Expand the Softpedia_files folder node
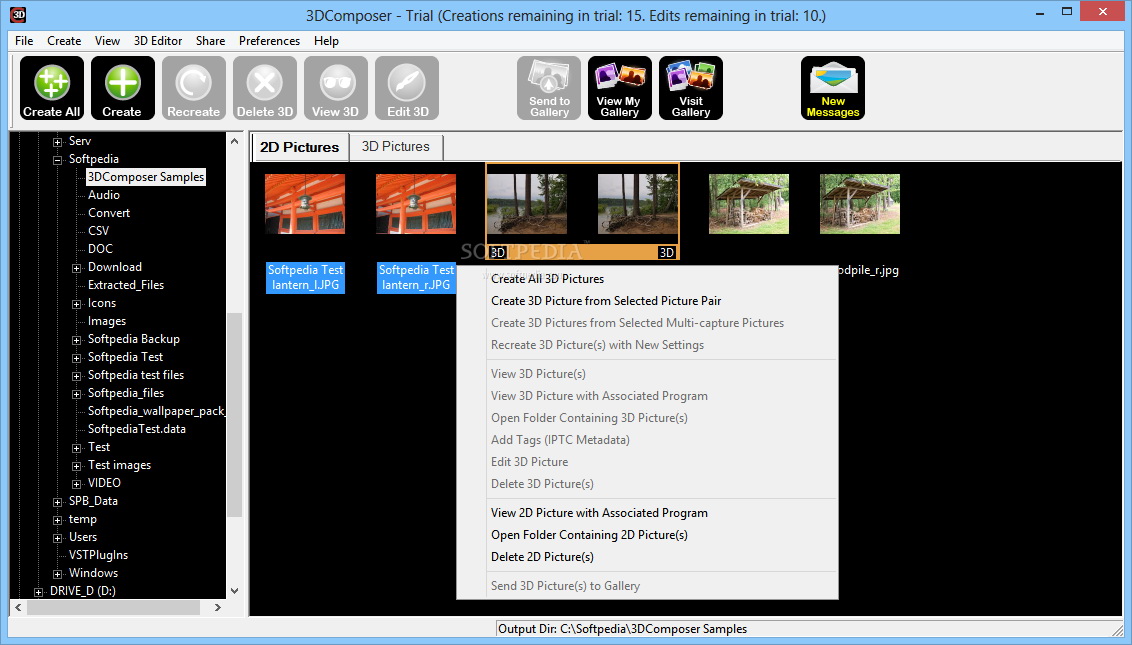Viewport: 1132px width, 645px height. tap(77, 394)
